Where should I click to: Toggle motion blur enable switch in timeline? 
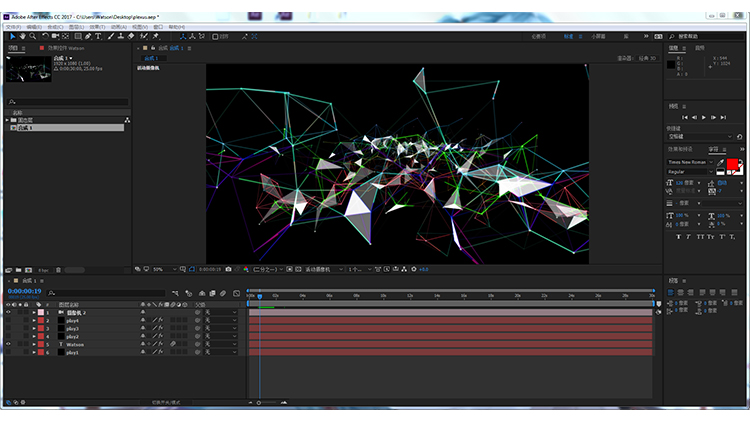click(x=223, y=293)
